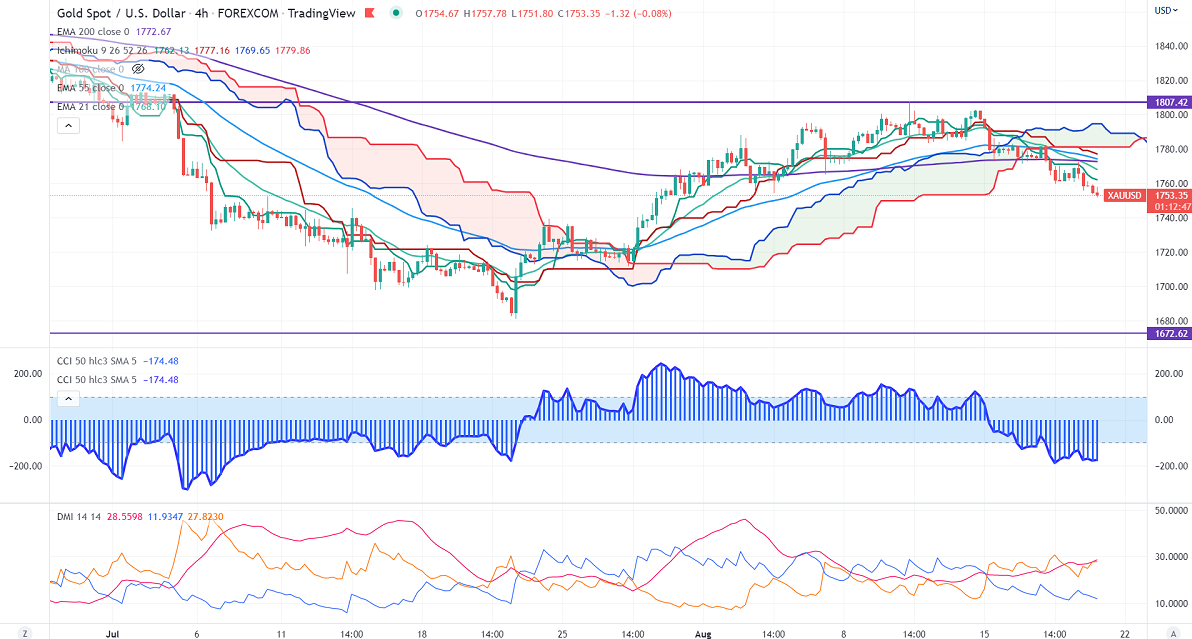Click the Aug label on time axis
Image resolution: width=1192 pixels, height=639 pixels.
pyautogui.click(x=703, y=634)
